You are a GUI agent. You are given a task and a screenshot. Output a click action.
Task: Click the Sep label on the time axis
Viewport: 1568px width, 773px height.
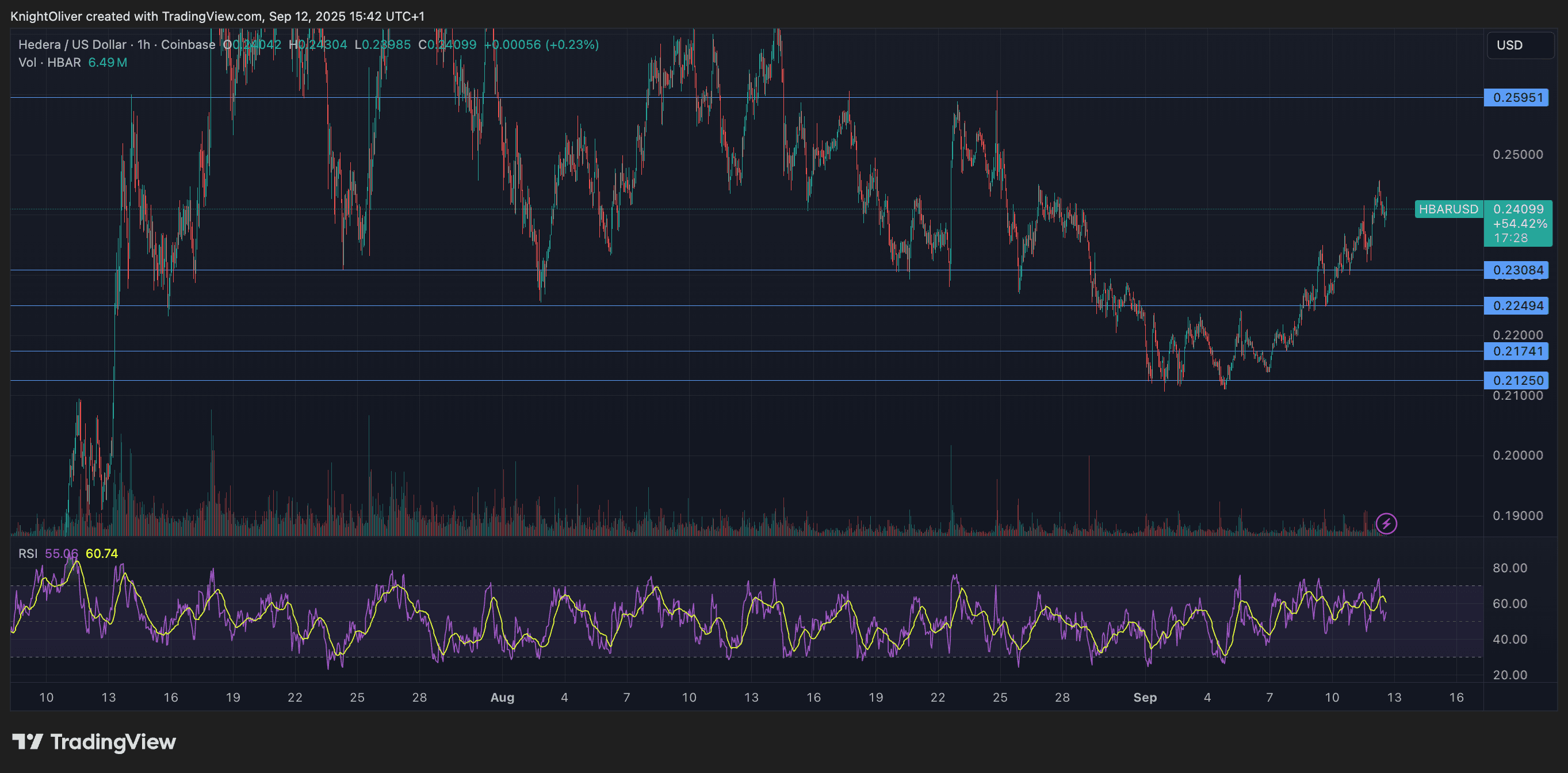pyautogui.click(x=1147, y=698)
